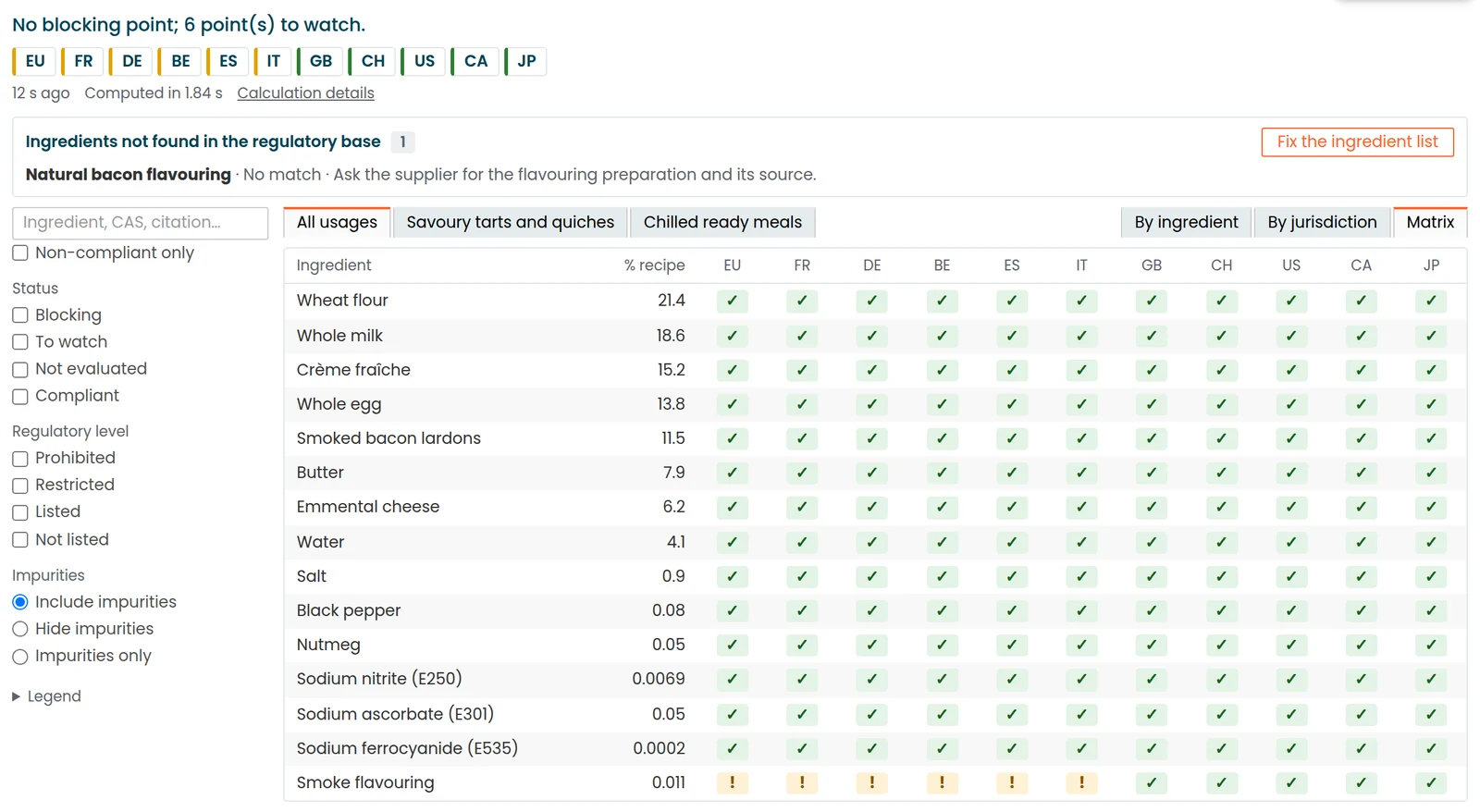
Task: Click the IT warning icon for Smoke flavouring
Action: tap(1081, 782)
